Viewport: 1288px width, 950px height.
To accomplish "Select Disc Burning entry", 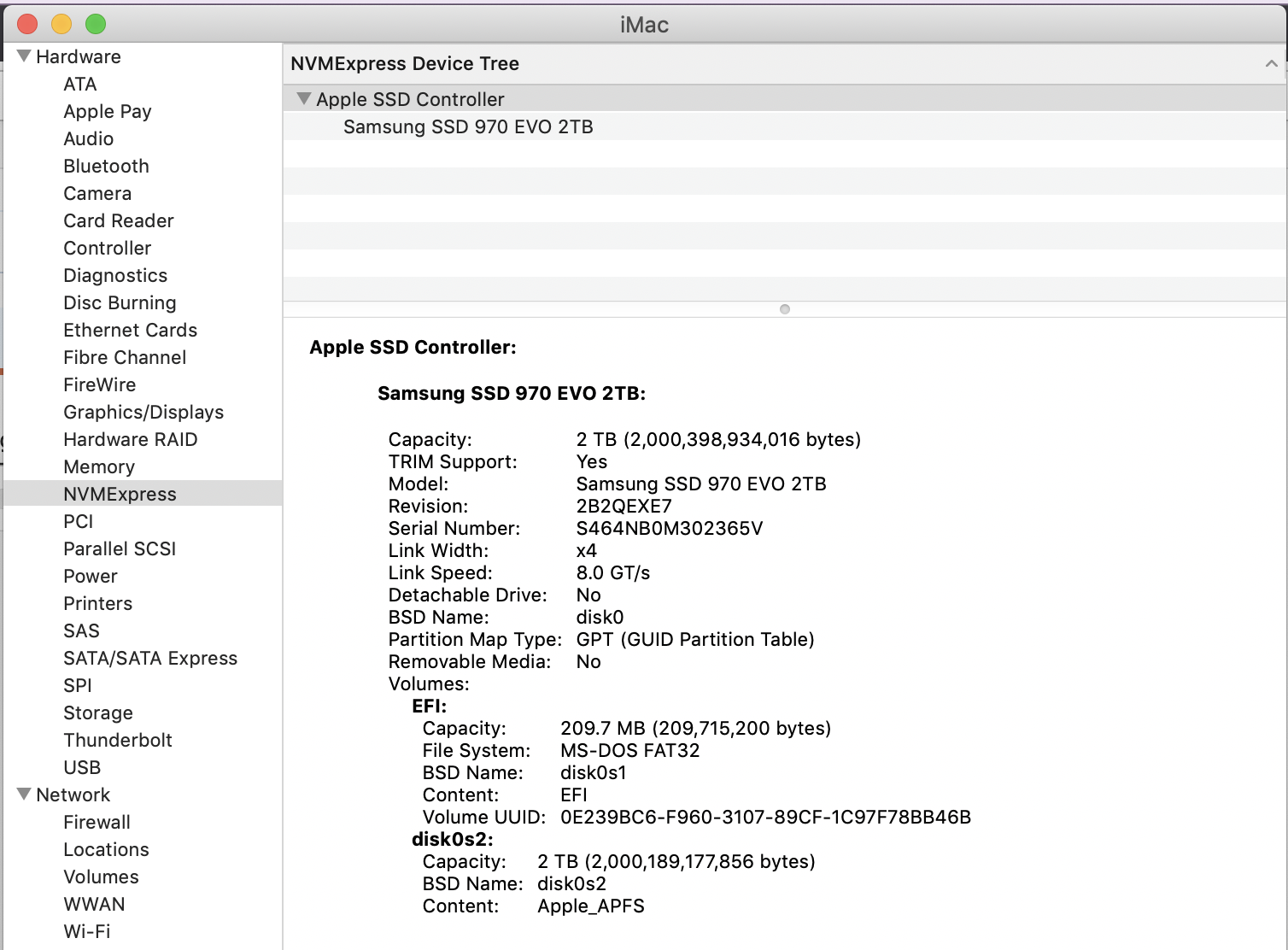I will [x=120, y=302].
